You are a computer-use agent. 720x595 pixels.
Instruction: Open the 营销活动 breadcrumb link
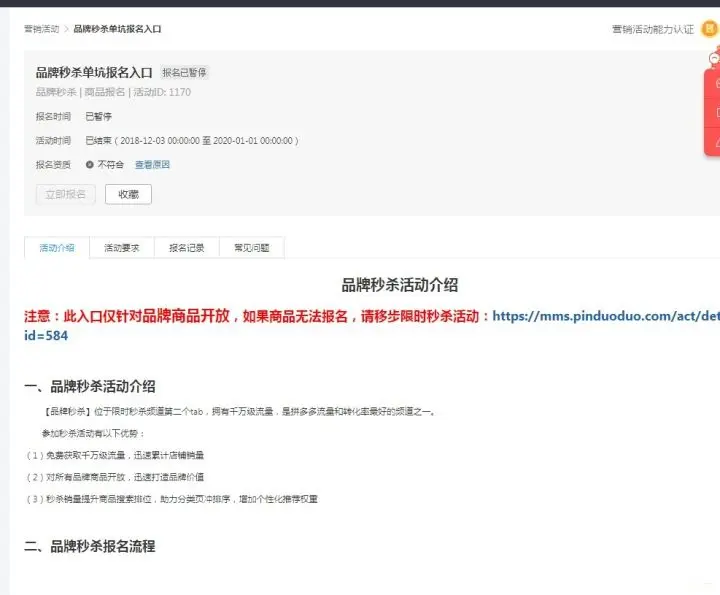pos(41,29)
